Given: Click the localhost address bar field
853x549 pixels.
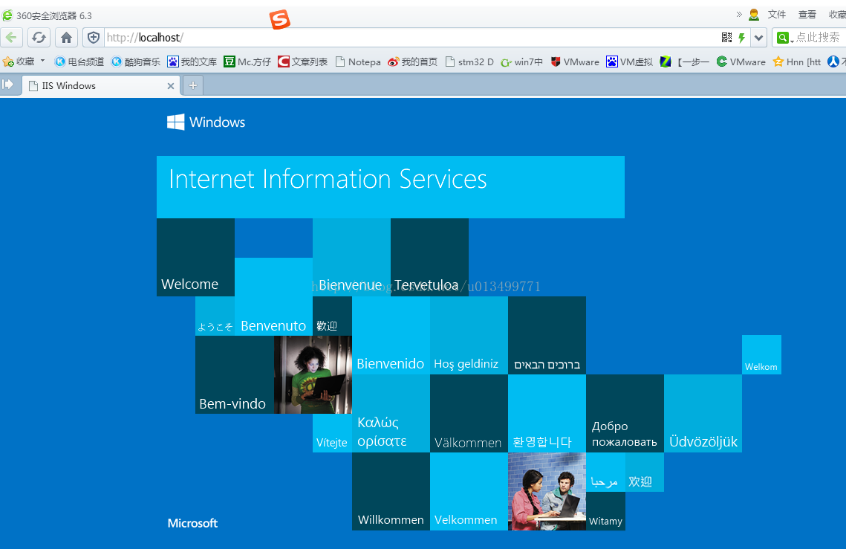Looking at the screenshot, I should coord(411,38).
